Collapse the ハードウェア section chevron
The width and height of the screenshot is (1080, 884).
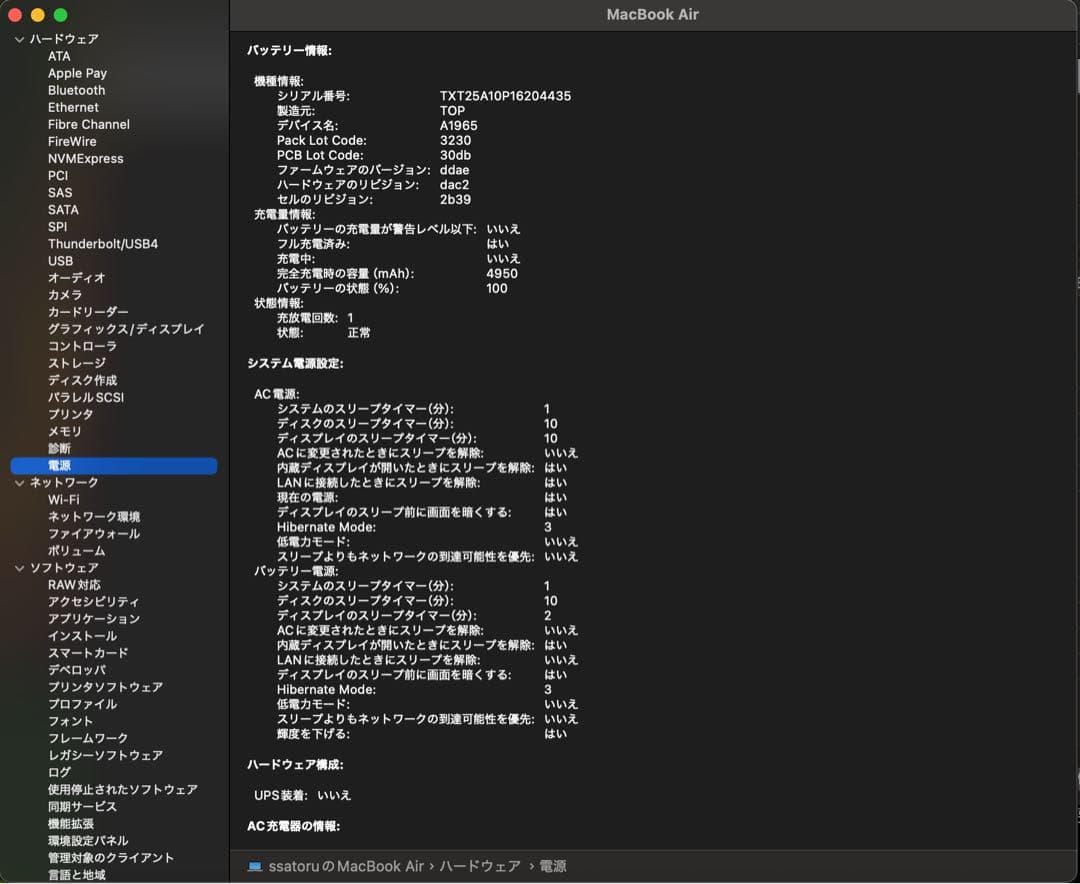click(19, 39)
